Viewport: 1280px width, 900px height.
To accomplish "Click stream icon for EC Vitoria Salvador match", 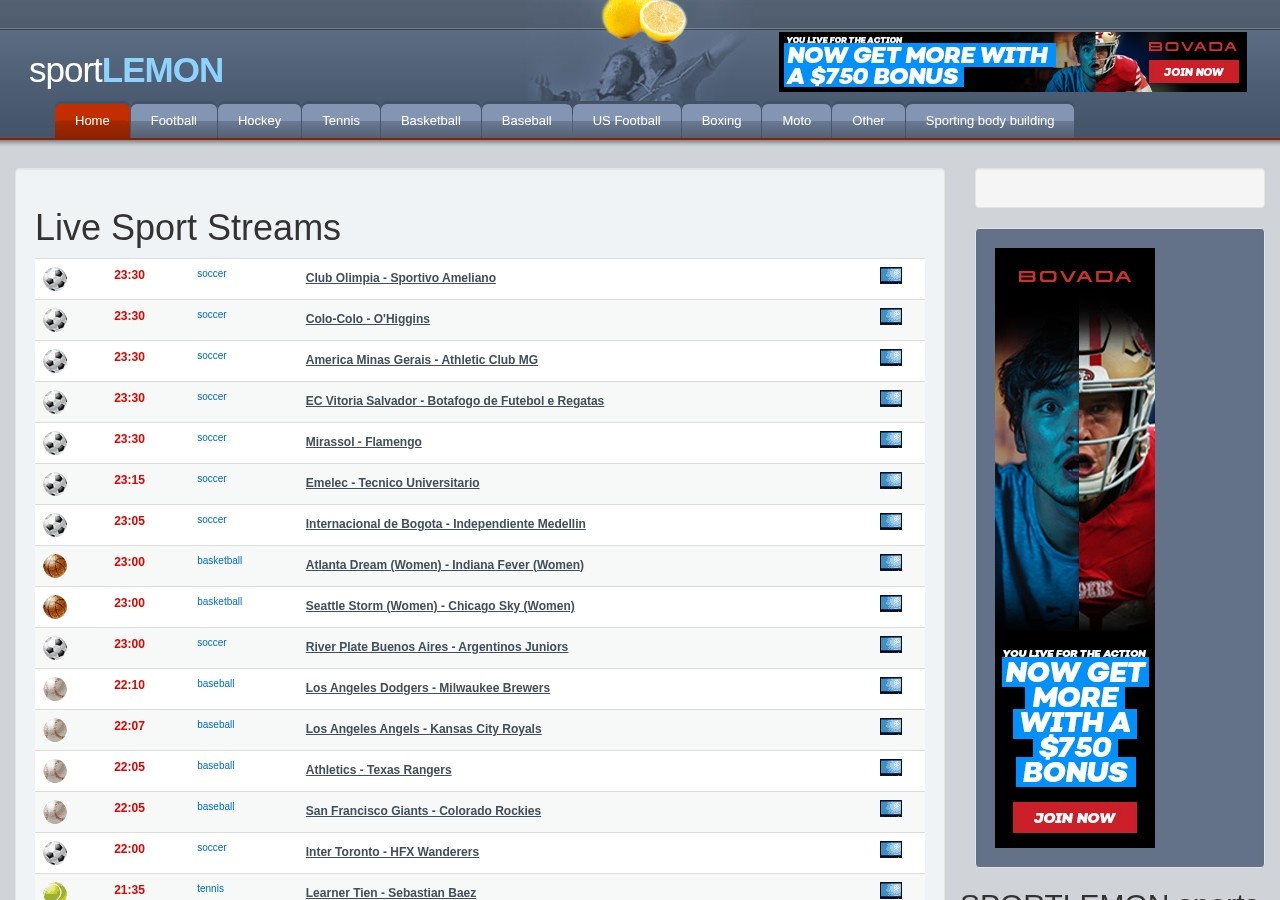I will point(891,399).
